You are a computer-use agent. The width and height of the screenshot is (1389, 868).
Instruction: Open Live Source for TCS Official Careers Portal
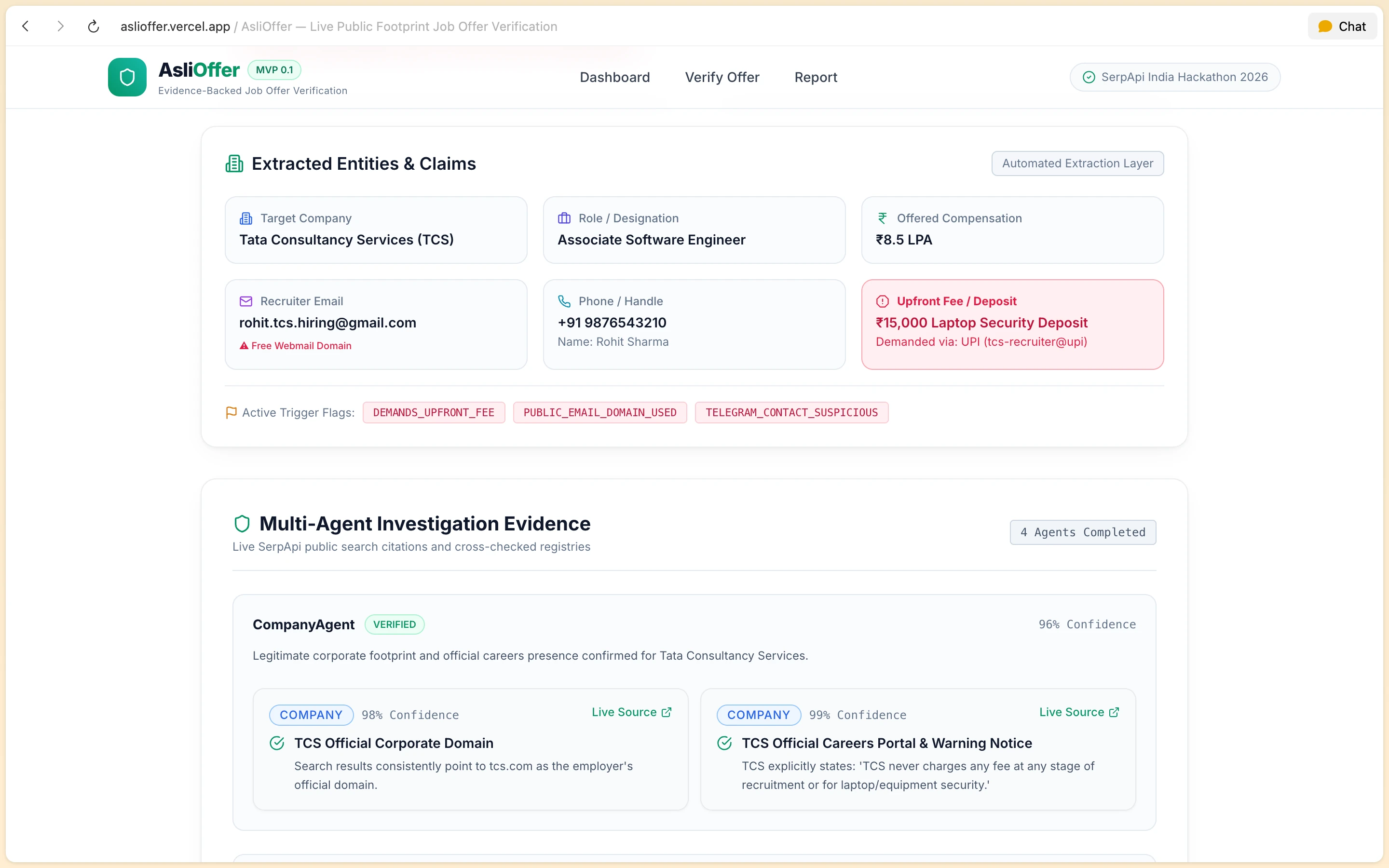(x=1079, y=712)
